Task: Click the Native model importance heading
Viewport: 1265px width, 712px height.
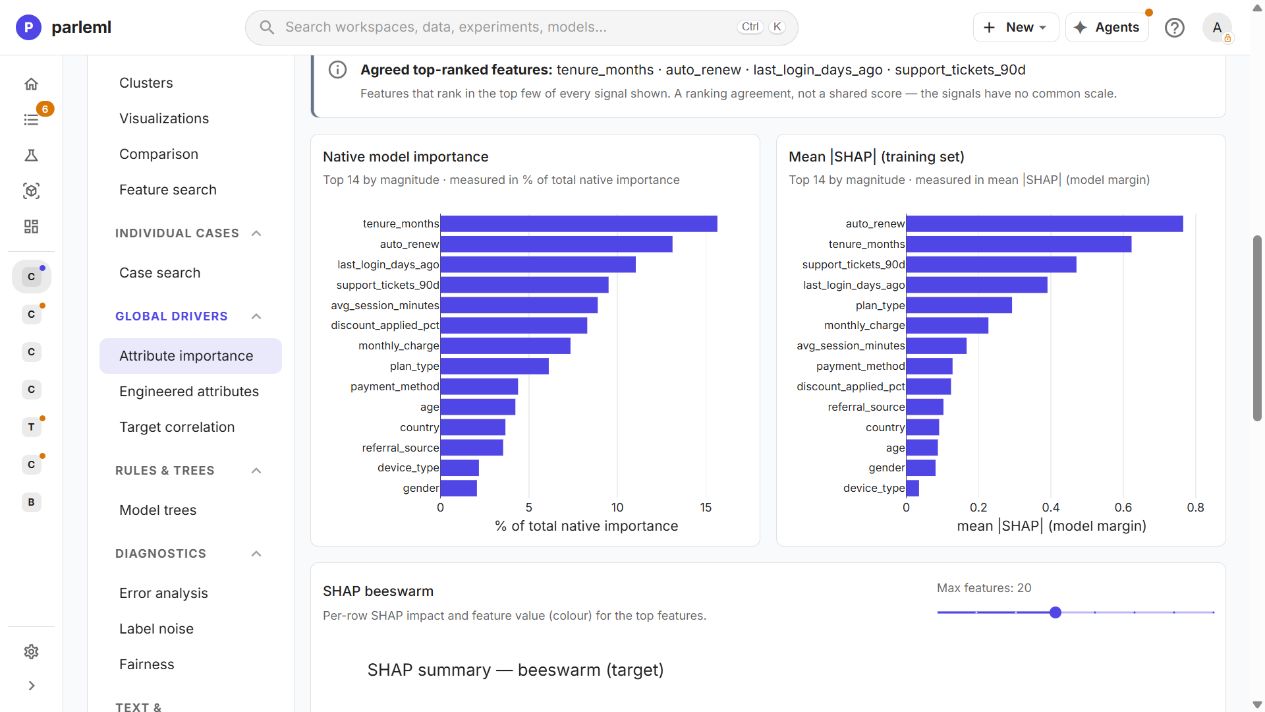Action: coord(406,157)
